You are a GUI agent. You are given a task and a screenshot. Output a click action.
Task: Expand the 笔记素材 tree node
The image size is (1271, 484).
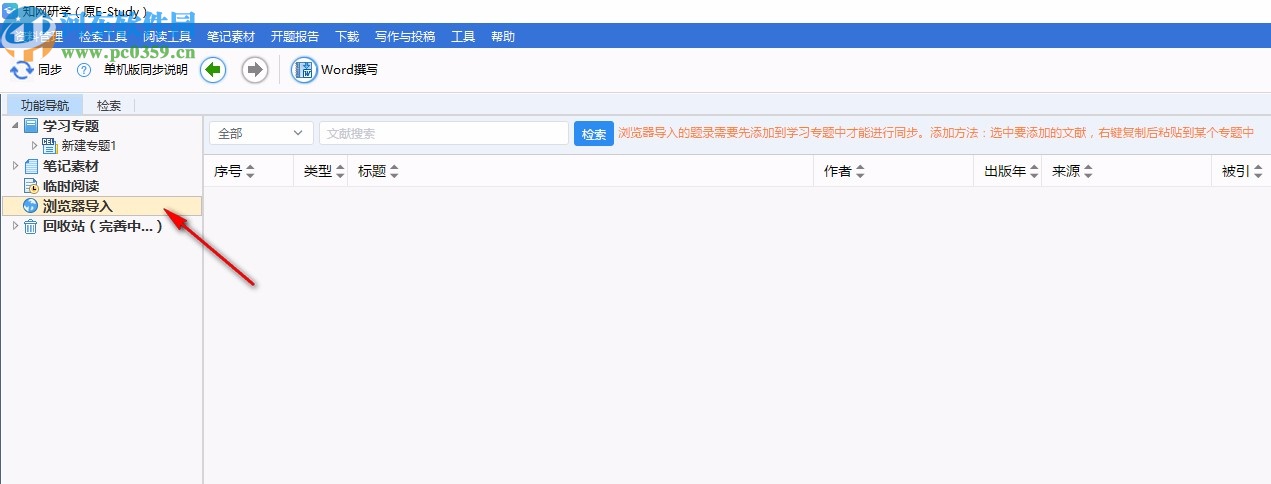tap(15, 165)
